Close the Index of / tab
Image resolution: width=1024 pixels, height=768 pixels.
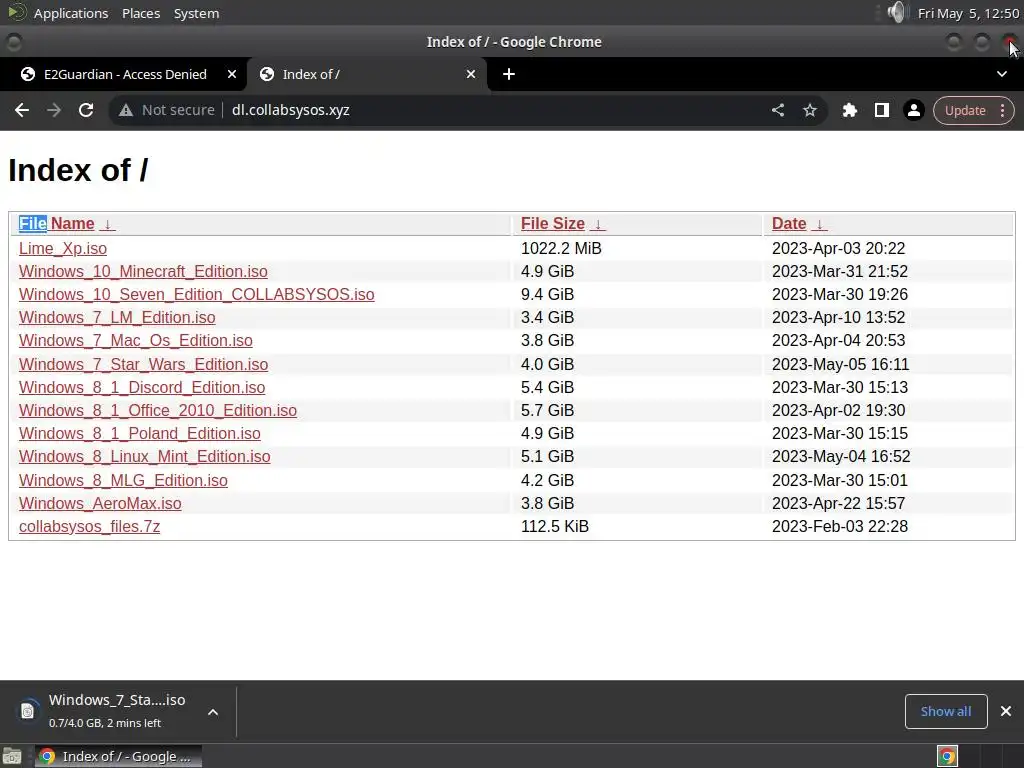click(x=471, y=74)
